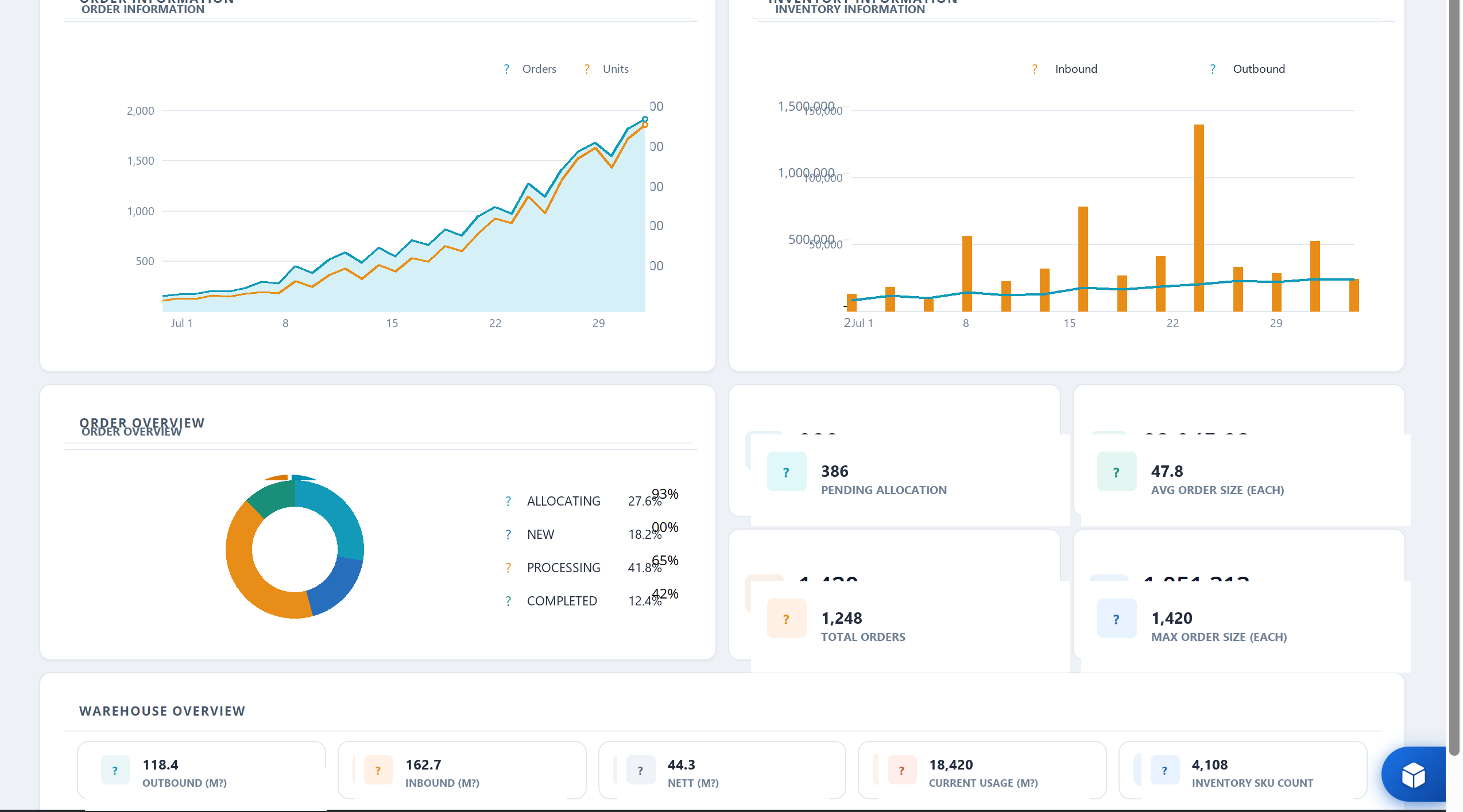Click the Total Orders card icon
The image size is (1463, 812).
click(x=787, y=619)
